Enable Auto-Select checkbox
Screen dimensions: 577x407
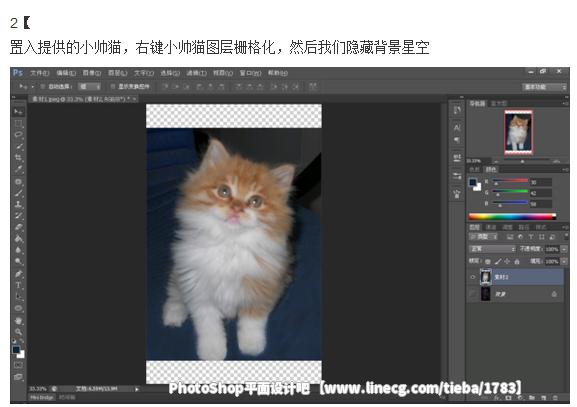(43, 86)
